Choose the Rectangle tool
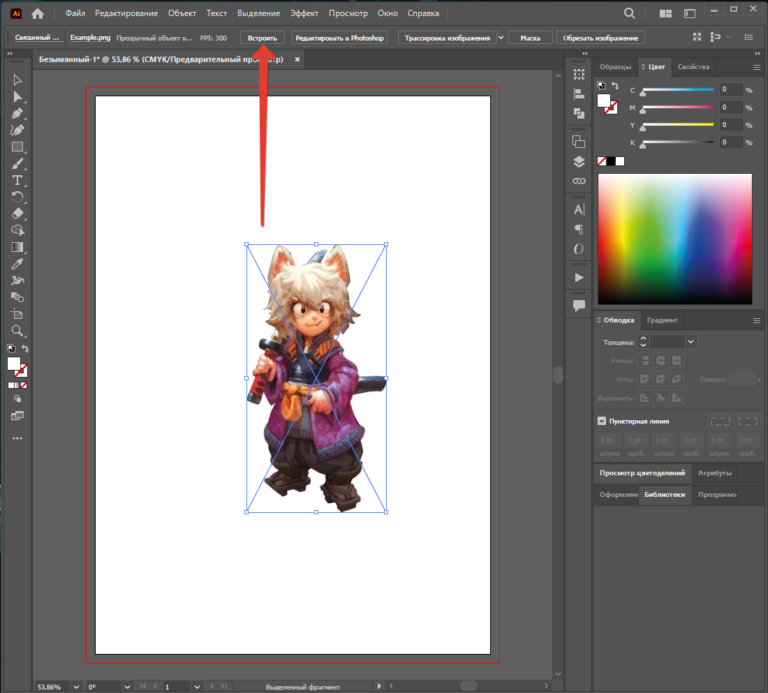The height and width of the screenshot is (693, 768). point(17,147)
